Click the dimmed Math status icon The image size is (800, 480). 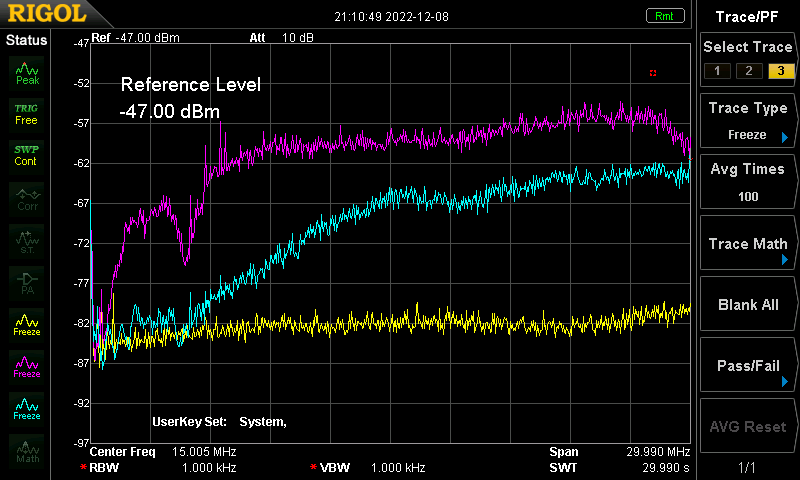pos(27,451)
